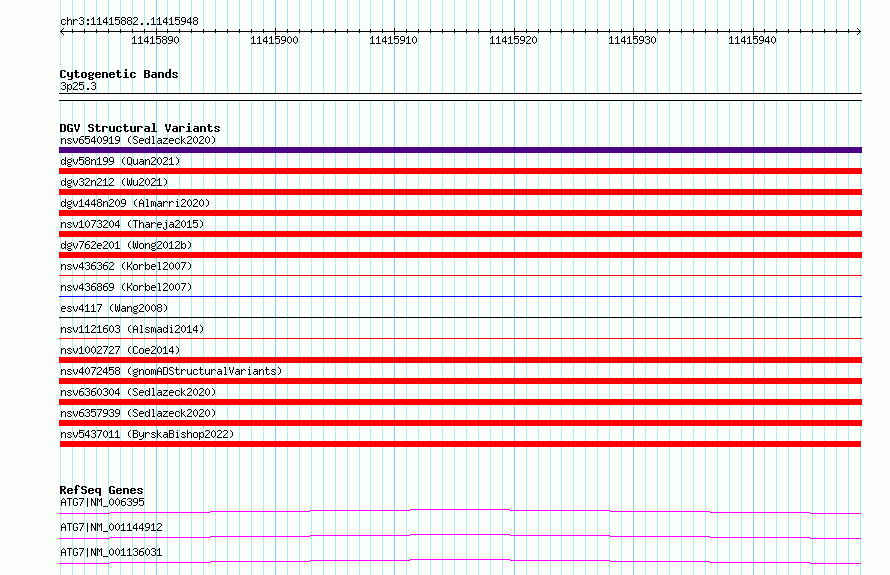This screenshot has width=890, height=575.
Task: Click the DGV Structural Variants track title
Action: (x=140, y=128)
